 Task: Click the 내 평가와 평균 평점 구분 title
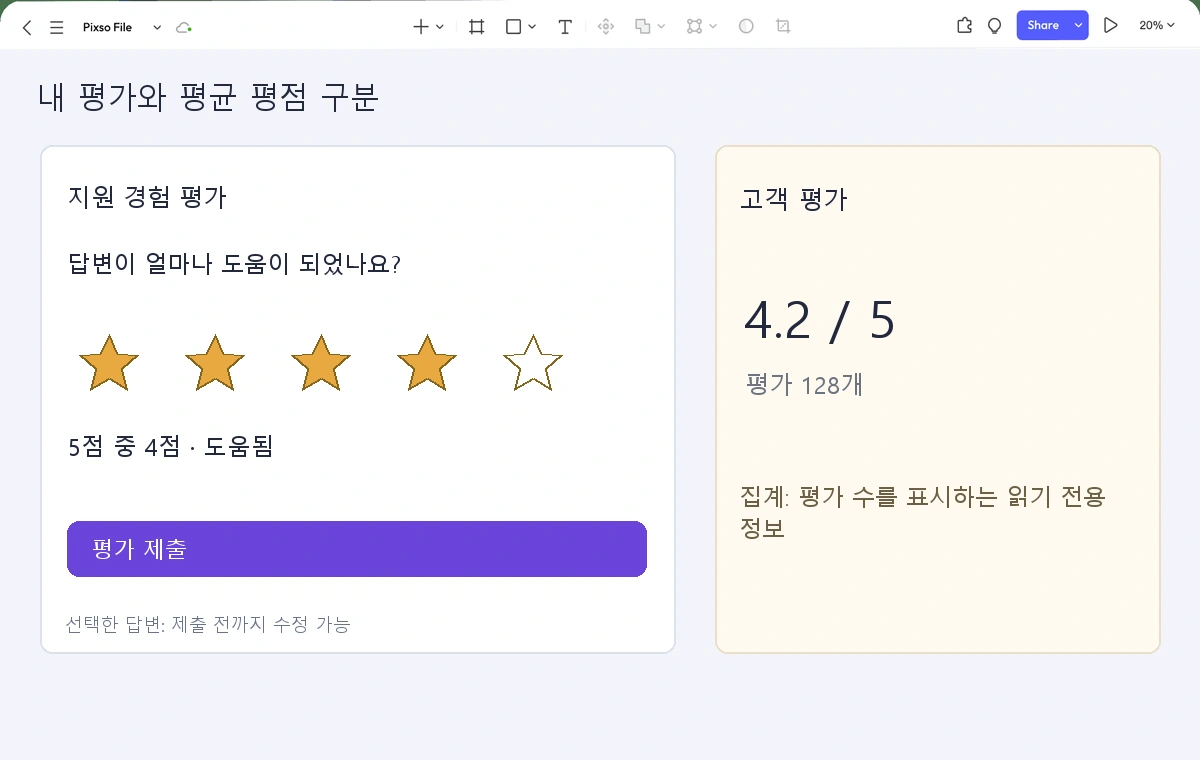208,98
